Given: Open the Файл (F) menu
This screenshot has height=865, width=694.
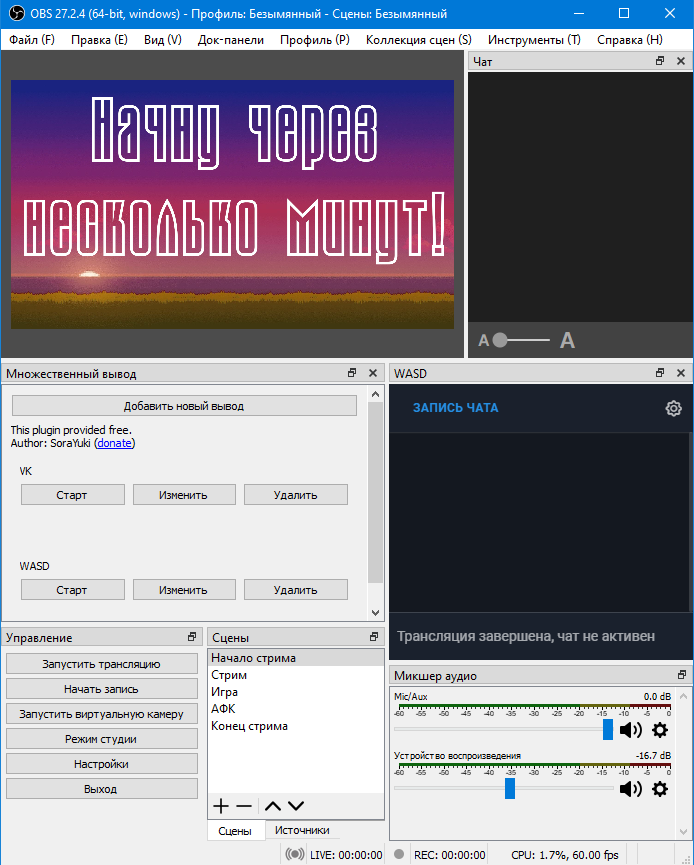Looking at the screenshot, I should [32, 40].
